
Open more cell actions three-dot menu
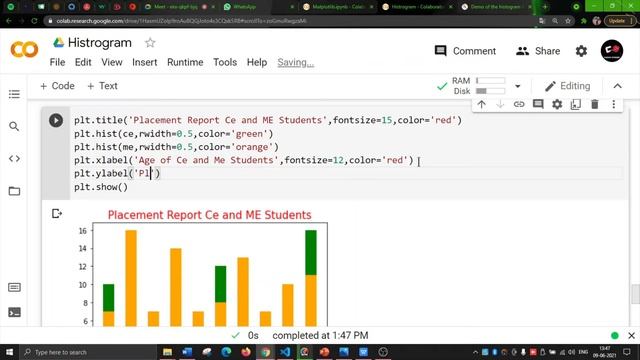613,104
